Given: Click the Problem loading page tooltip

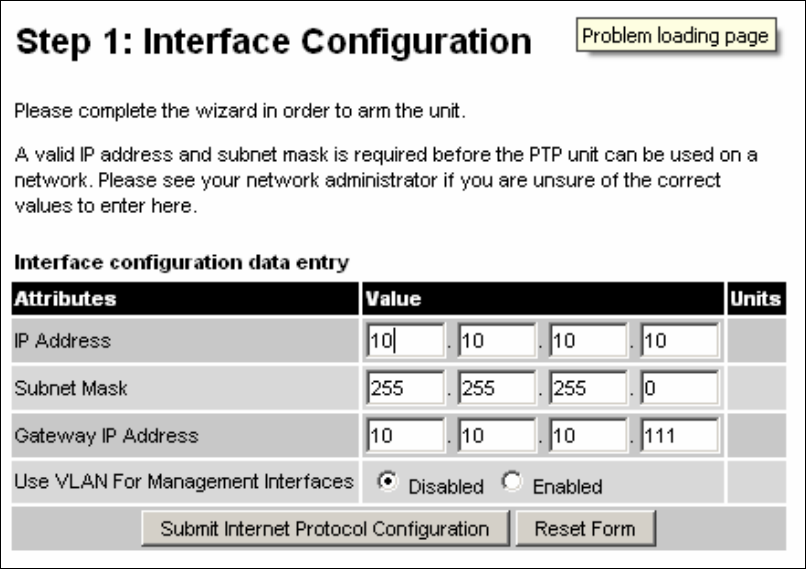Looking at the screenshot, I should tap(675, 37).
